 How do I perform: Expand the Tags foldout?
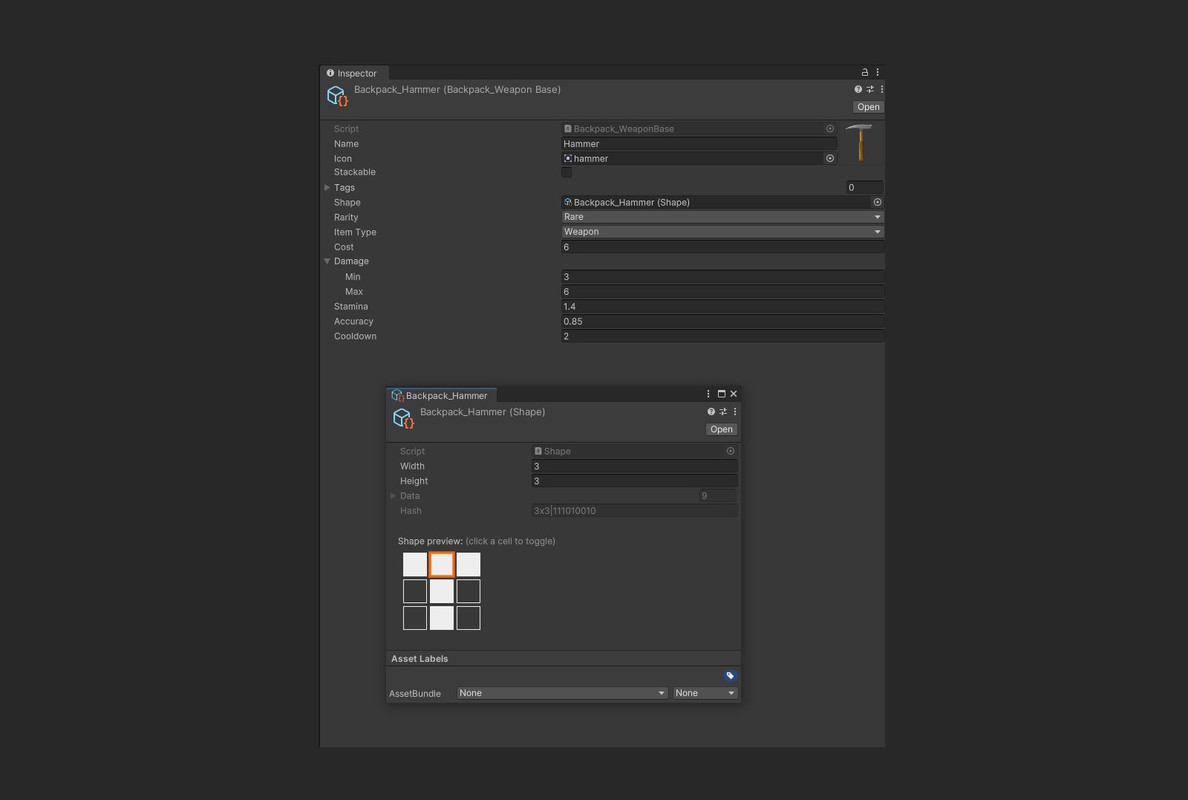(326, 187)
